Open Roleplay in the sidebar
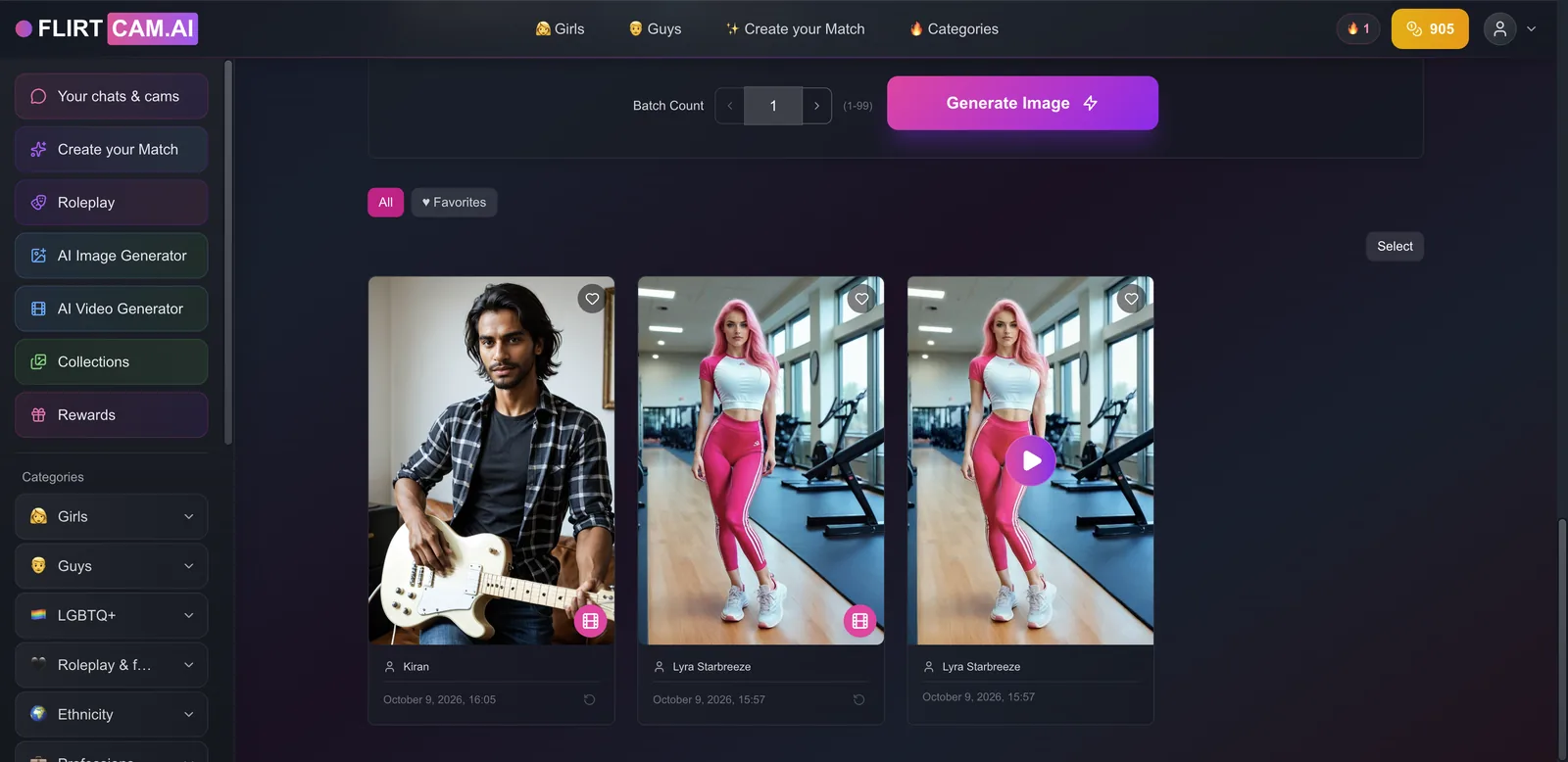 click(x=111, y=203)
